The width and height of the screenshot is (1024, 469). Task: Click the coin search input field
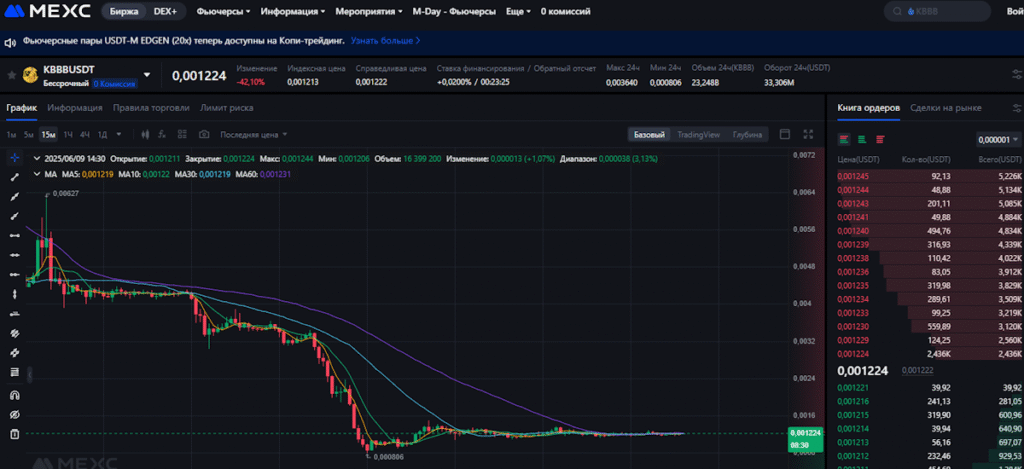[934, 11]
